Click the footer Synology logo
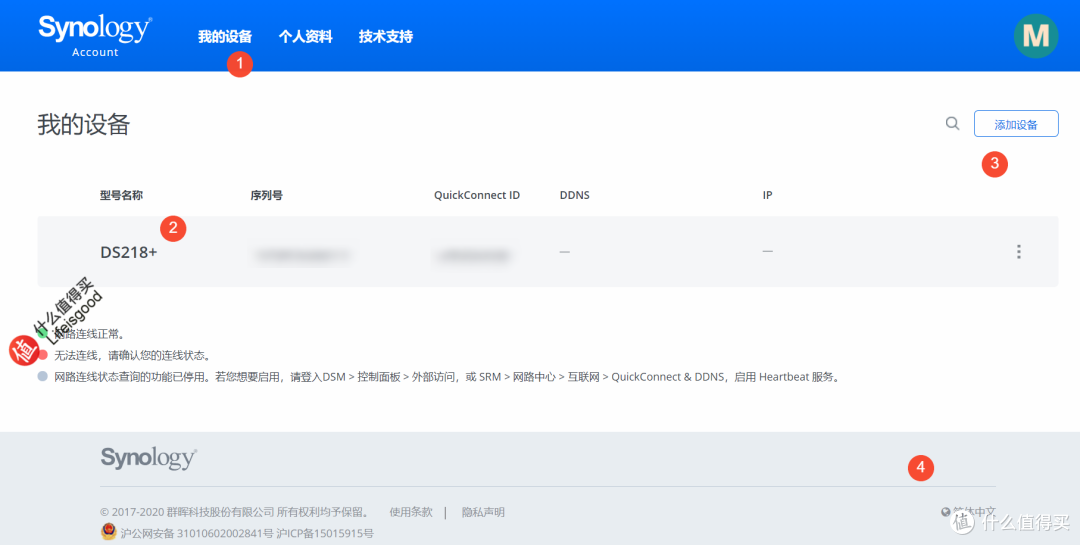 click(x=149, y=459)
